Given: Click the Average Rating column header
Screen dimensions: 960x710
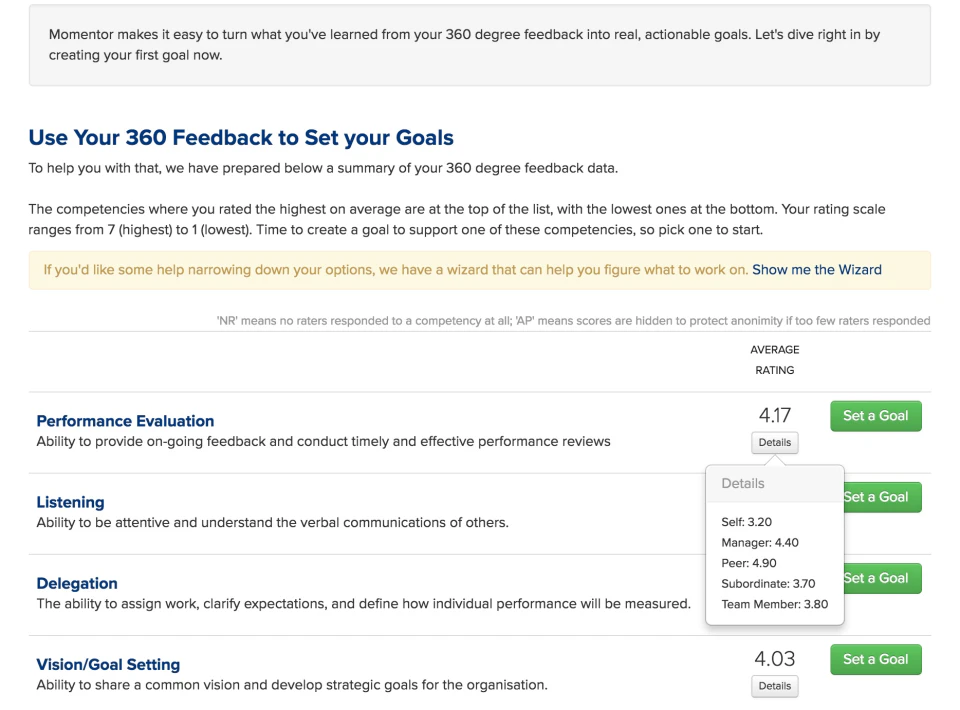Looking at the screenshot, I should [774, 360].
